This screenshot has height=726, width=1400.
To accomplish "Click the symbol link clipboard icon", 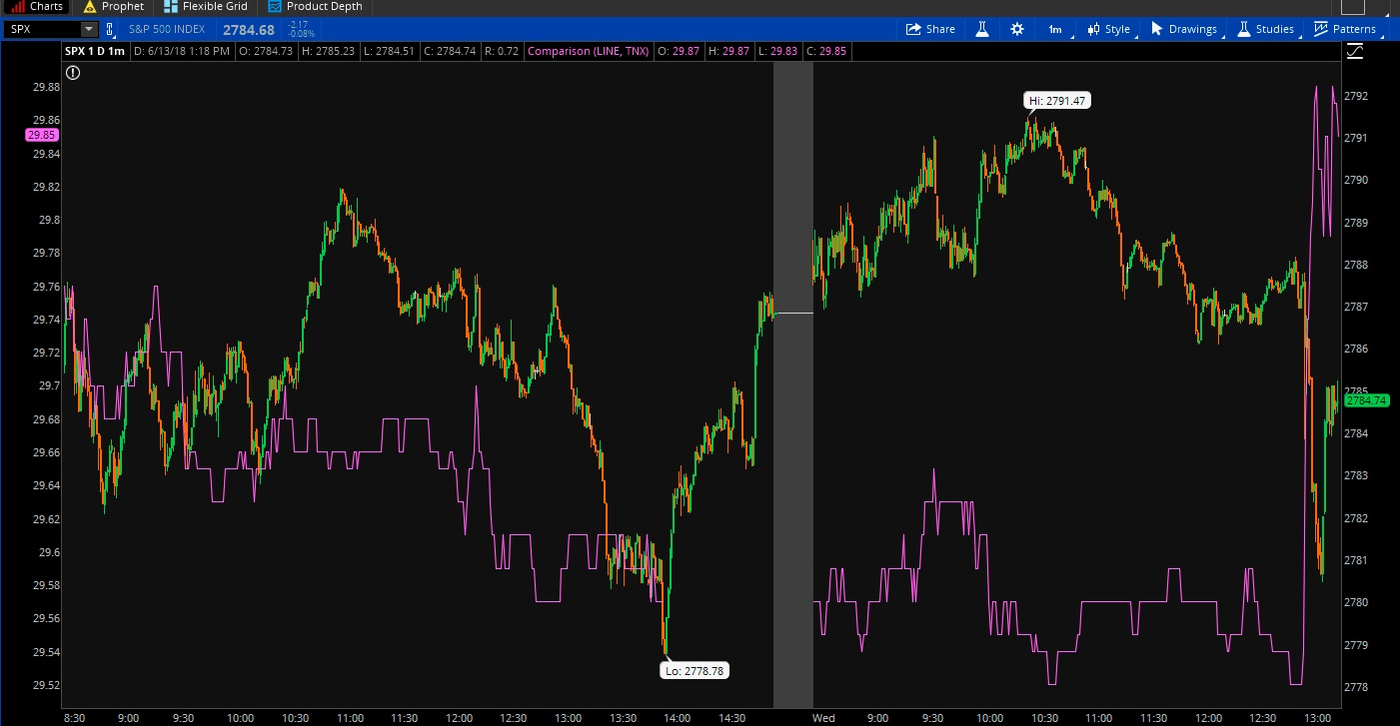I will tap(111, 30).
